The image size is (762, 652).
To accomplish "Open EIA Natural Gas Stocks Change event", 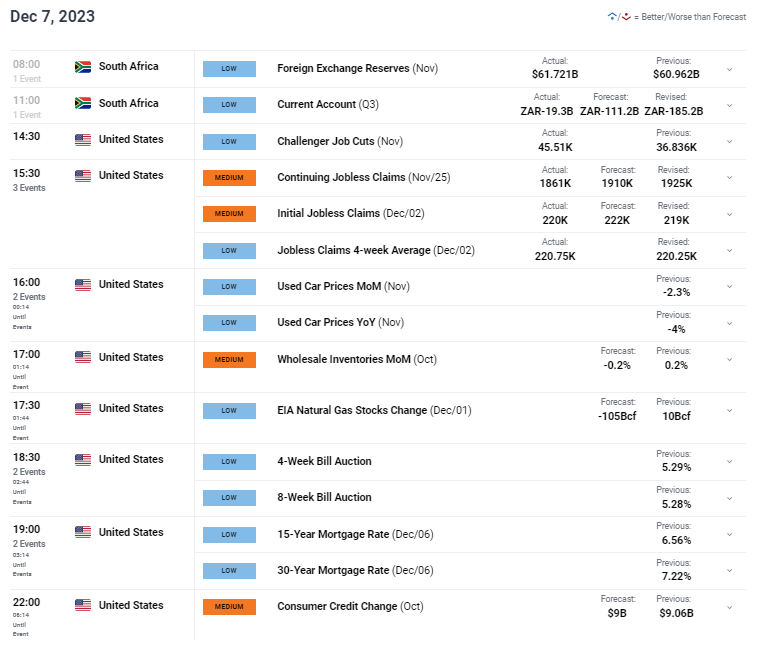I will (374, 411).
